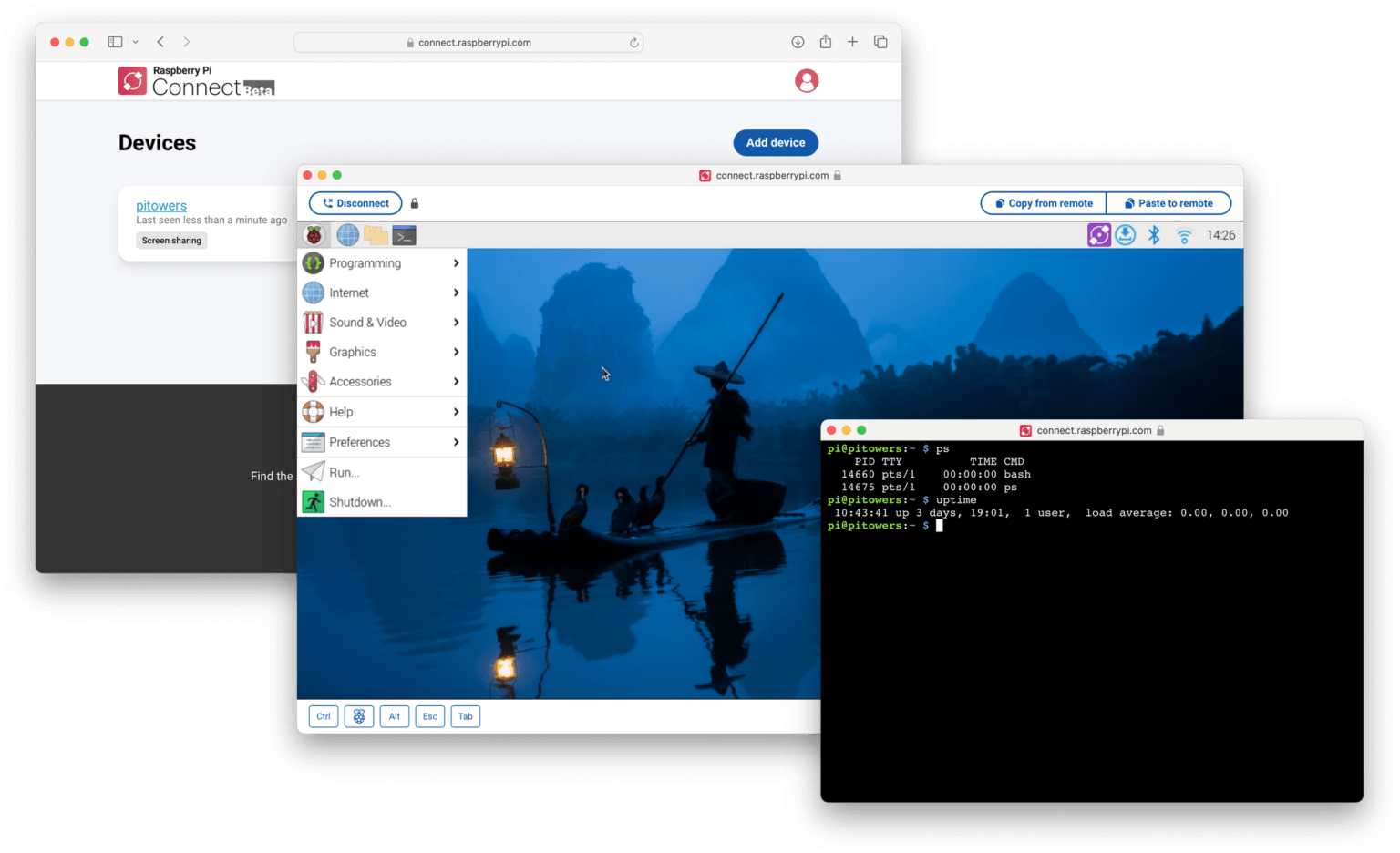Open the Safari sidebar dropdown chevron

(x=135, y=42)
